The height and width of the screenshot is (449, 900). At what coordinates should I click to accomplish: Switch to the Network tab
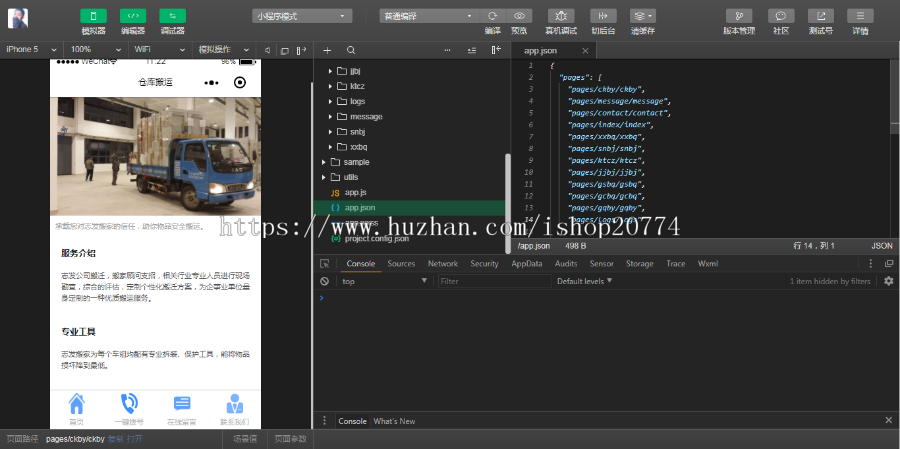click(x=443, y=264)
